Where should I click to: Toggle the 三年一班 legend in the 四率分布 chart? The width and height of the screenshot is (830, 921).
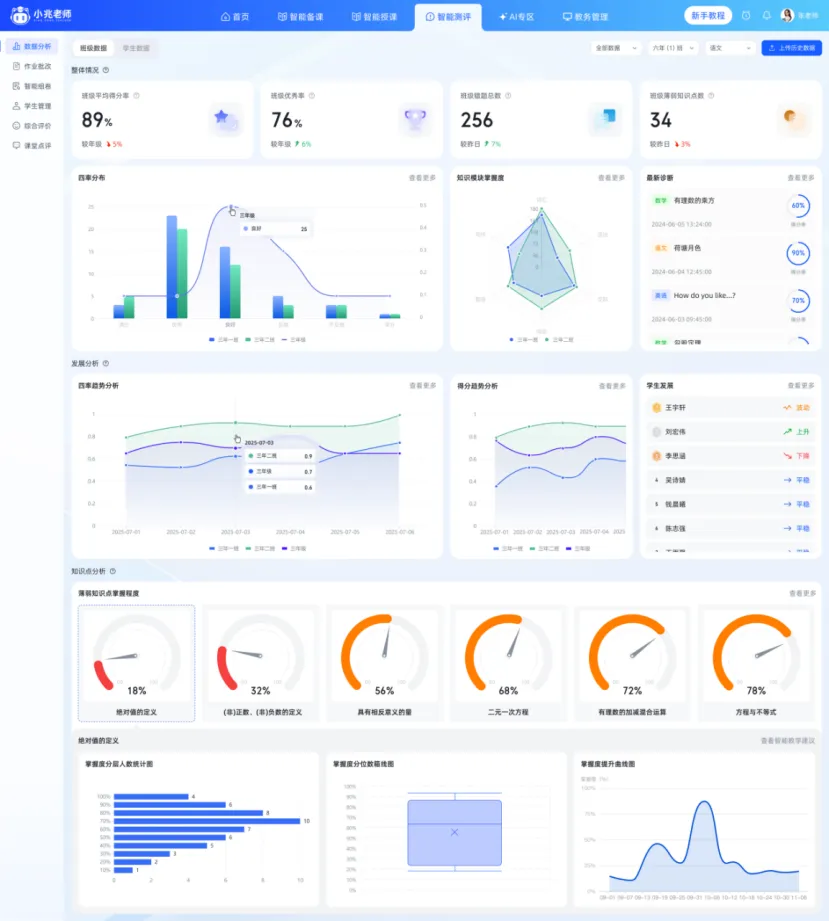tap(223, 340)
